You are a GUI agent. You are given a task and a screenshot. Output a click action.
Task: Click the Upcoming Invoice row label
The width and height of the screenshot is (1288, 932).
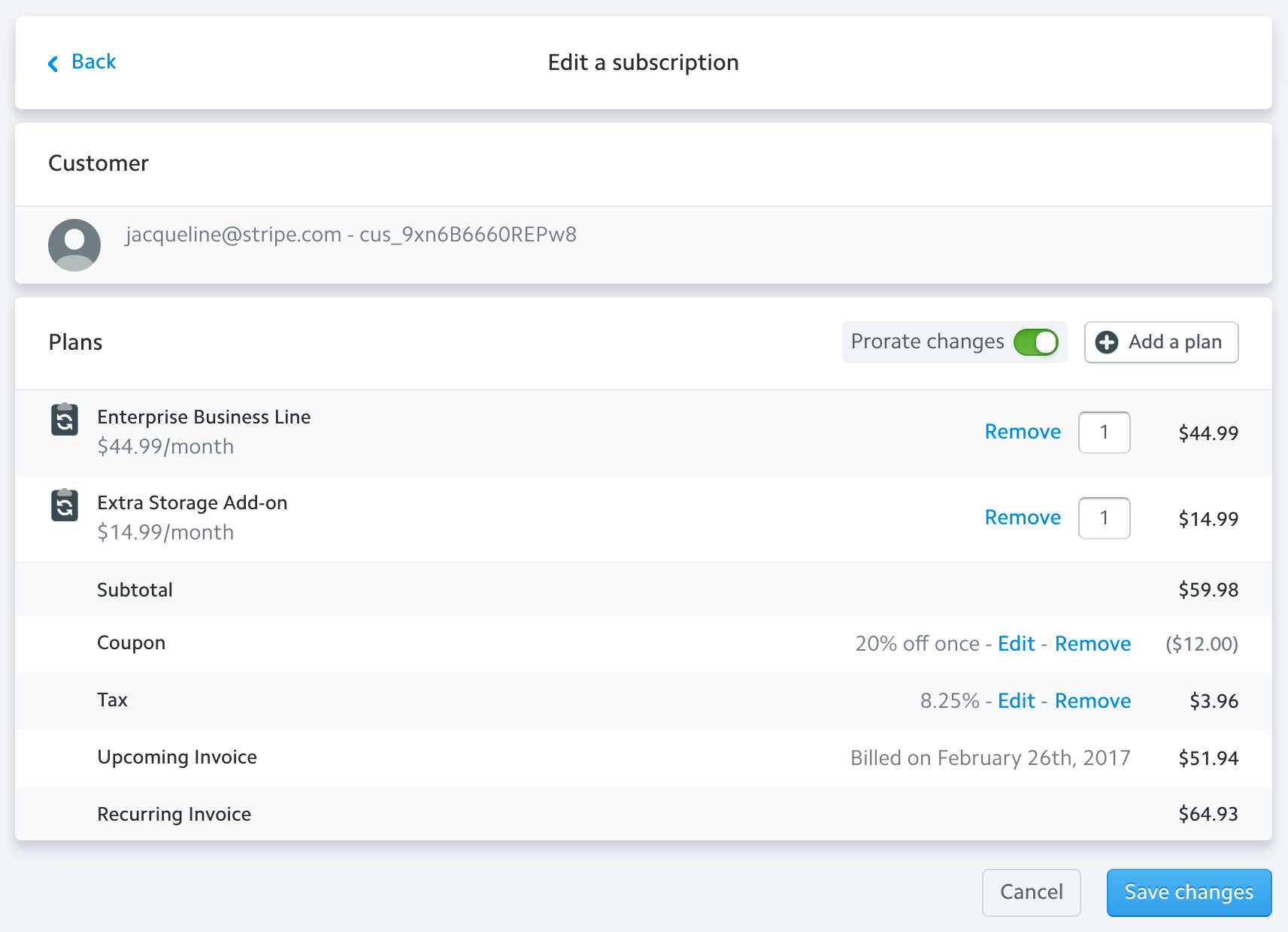point(177,757)
